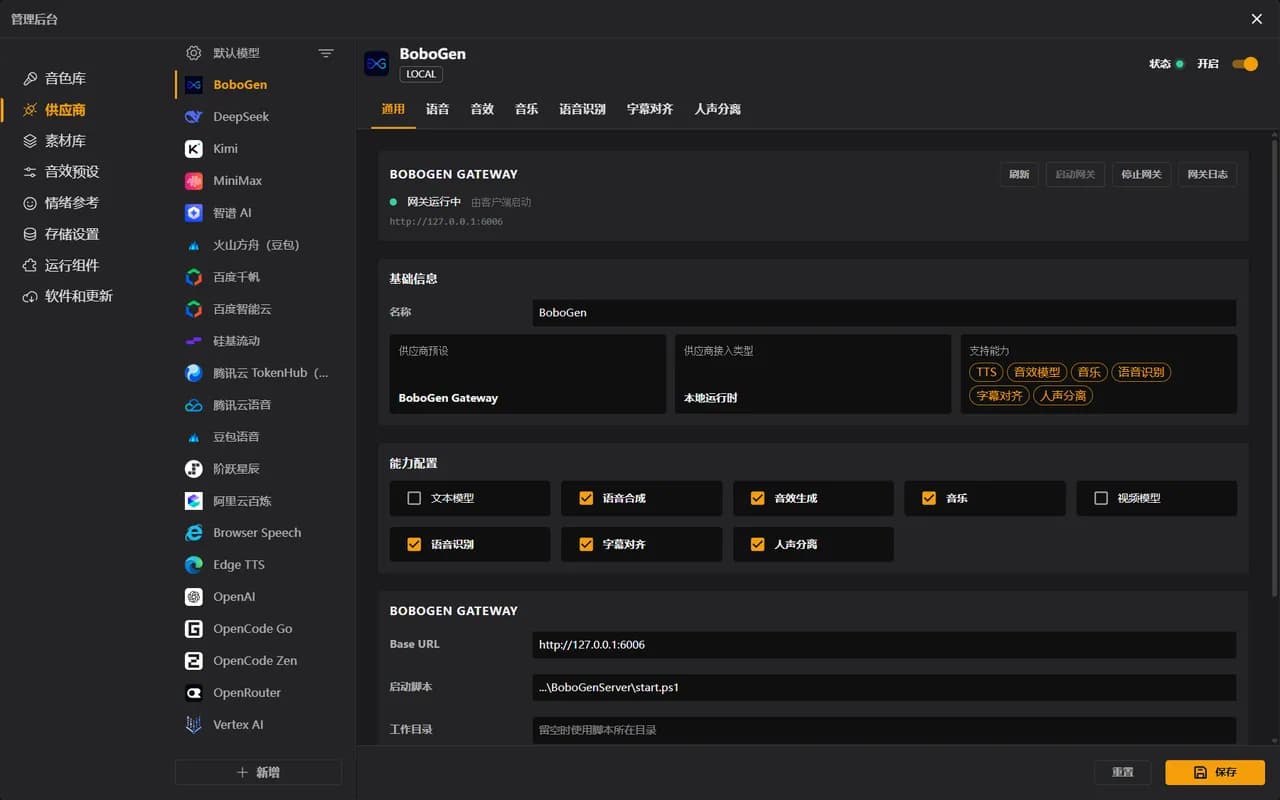Screen dimensions: 1280x800
Task: Uncheck the 语音识别 checkbox
Action: (x=414, y=545)
